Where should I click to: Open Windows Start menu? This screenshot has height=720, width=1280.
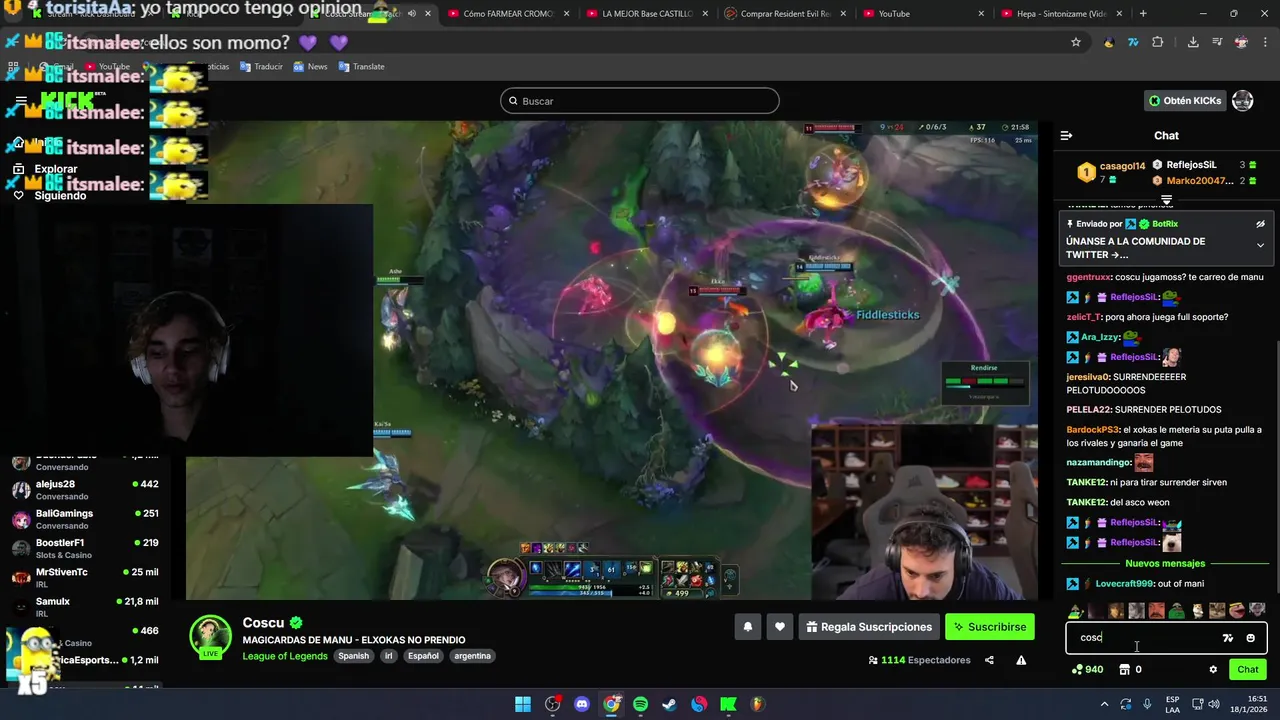tap(523, 704)
